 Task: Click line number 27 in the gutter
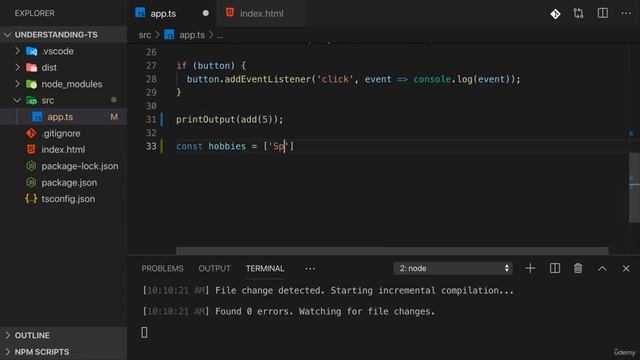151,65
